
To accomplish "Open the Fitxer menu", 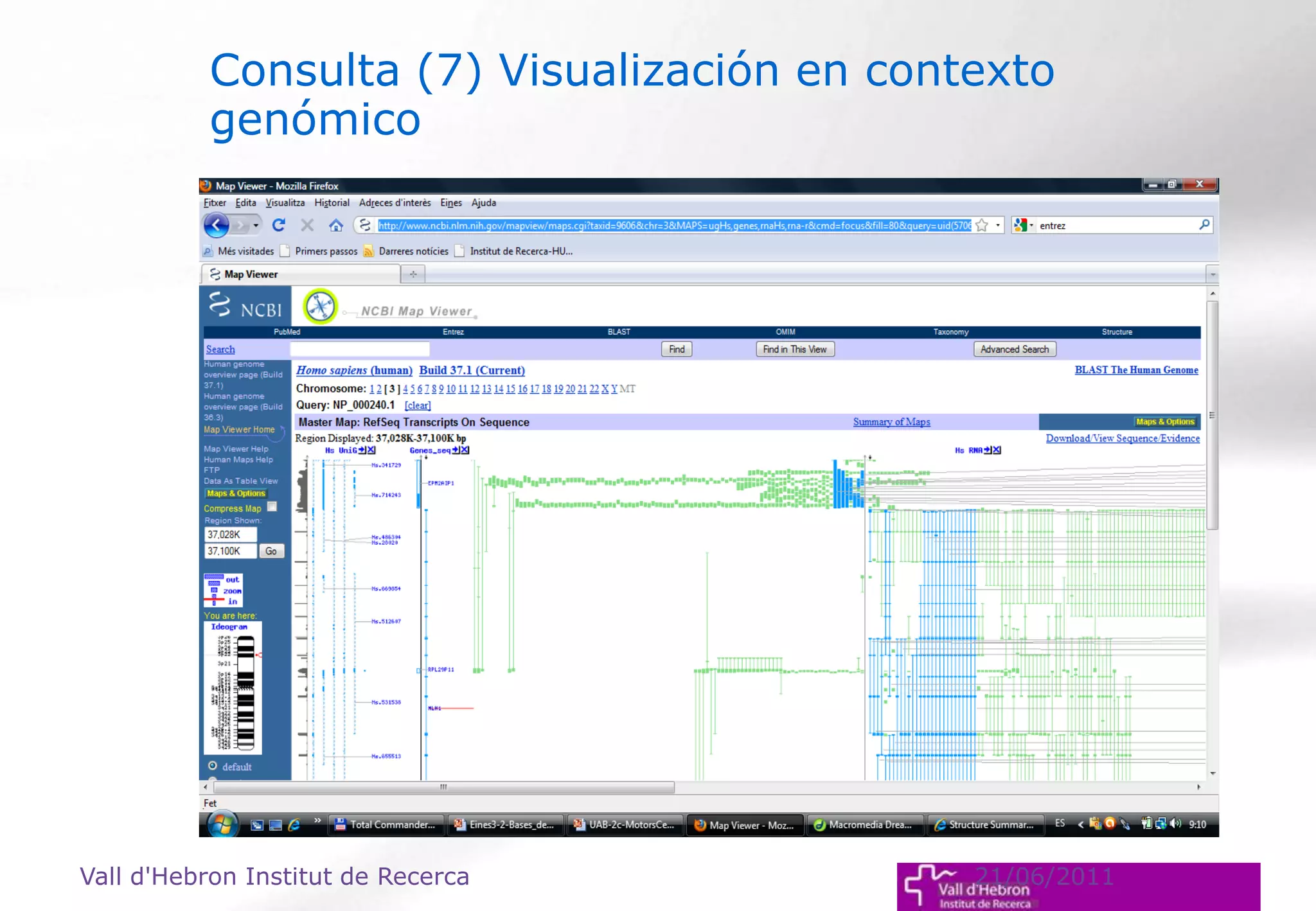I will pyautogui.click(x=215, y=203).
